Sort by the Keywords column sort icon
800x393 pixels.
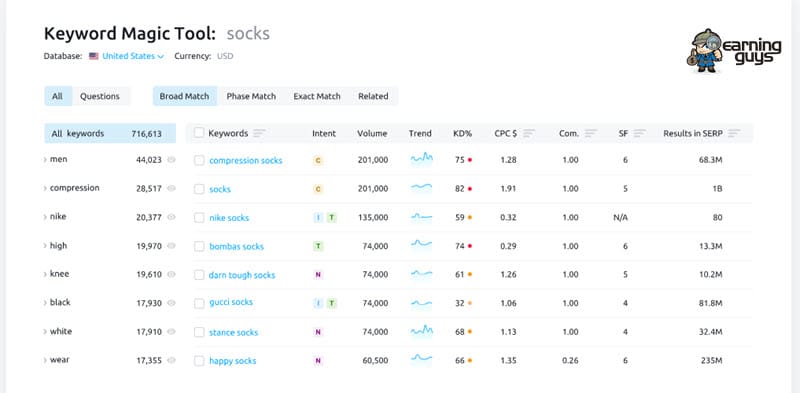pyautogui.click(x=259, y=133)
